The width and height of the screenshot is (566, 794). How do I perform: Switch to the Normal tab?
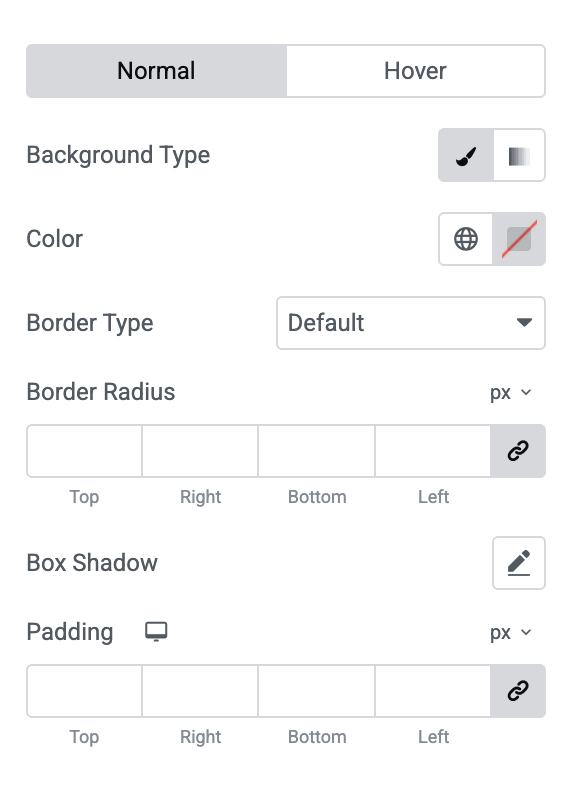[156, 71]
